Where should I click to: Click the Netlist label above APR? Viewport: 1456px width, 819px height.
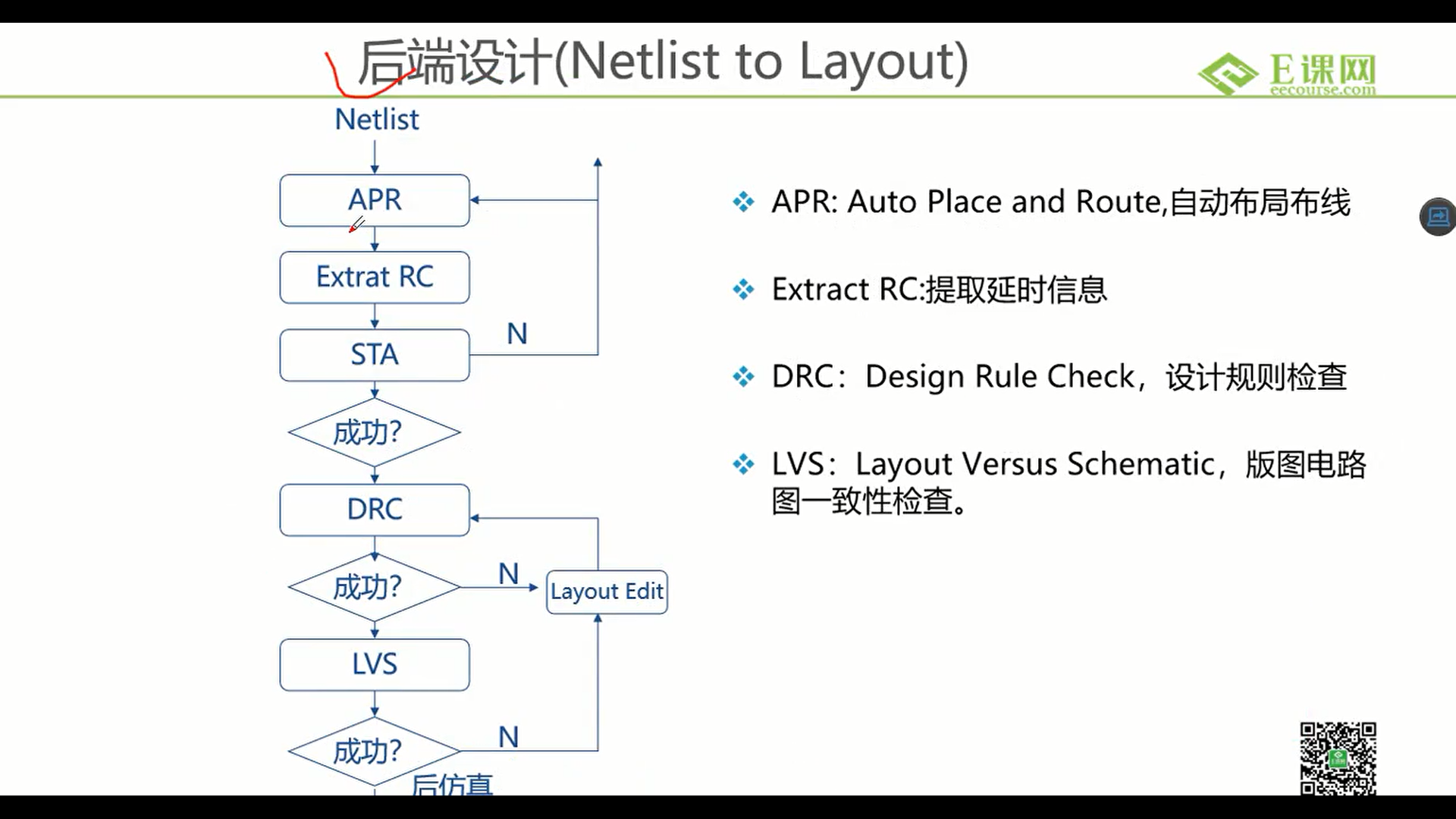pyautogui.click(x=377, y=120)
